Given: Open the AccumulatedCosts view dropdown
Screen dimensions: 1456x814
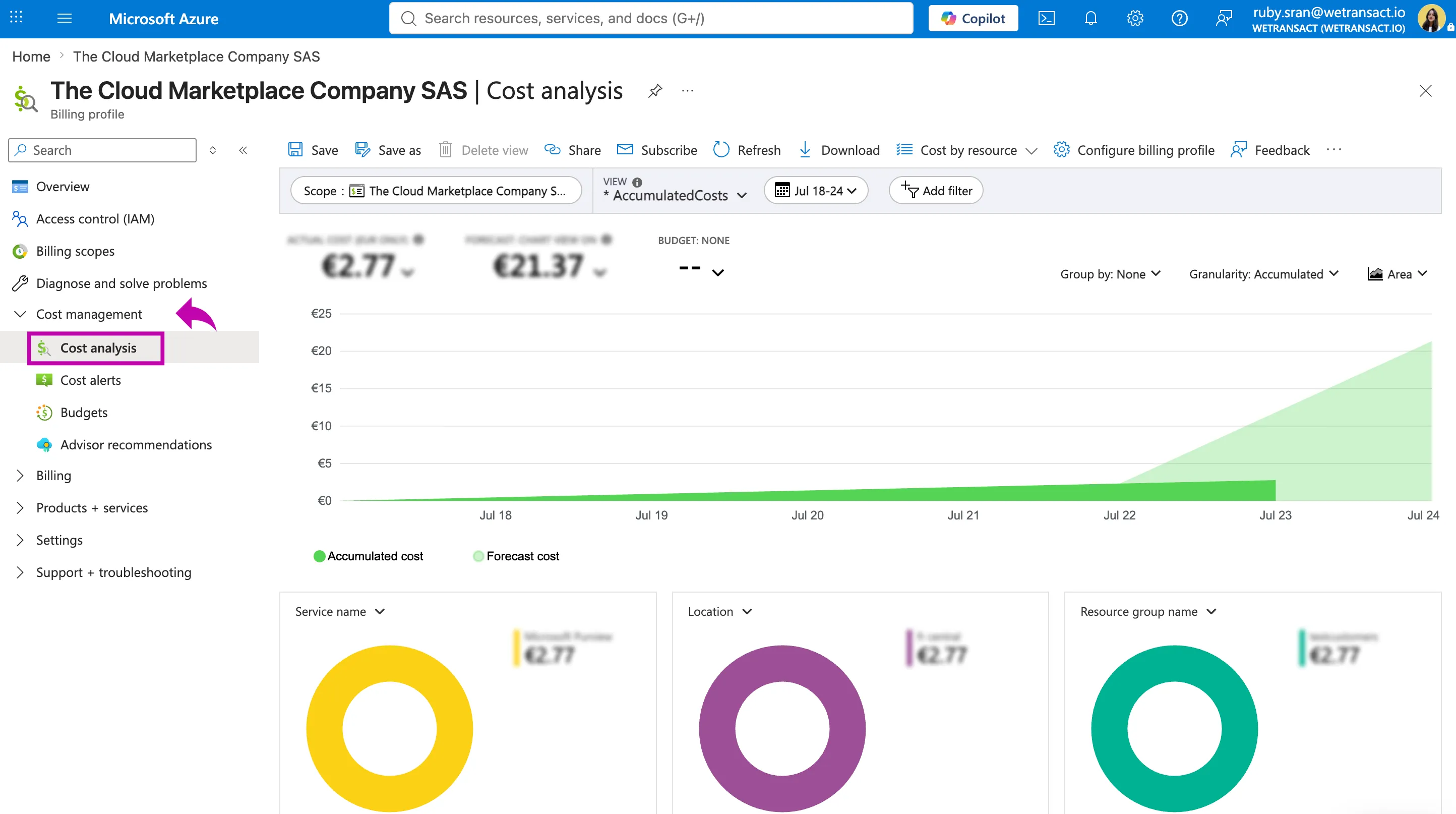Looking at the screenshot, I should [x=676, y=195].
